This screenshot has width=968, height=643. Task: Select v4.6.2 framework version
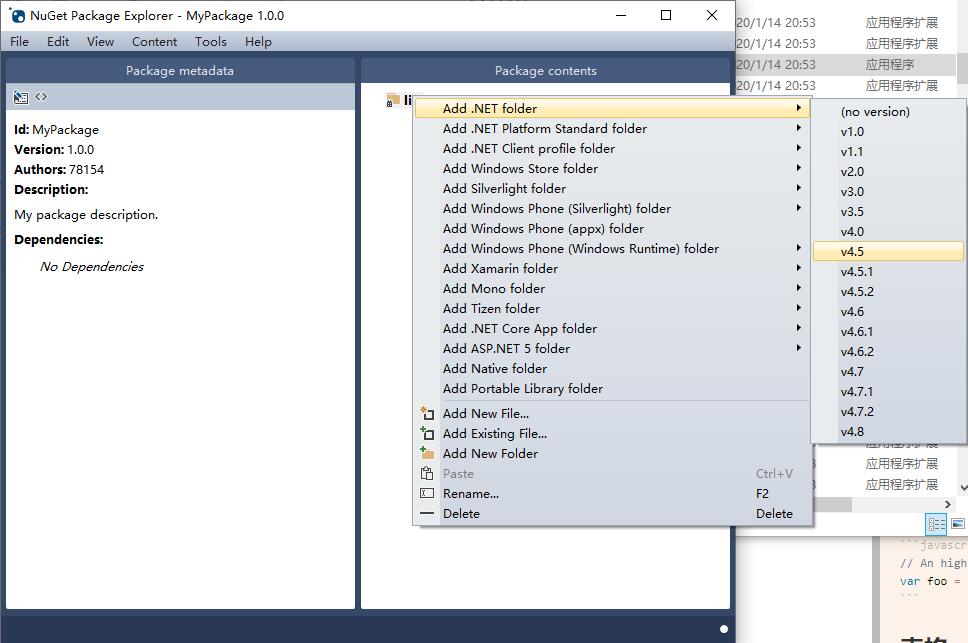pos(888,351)
